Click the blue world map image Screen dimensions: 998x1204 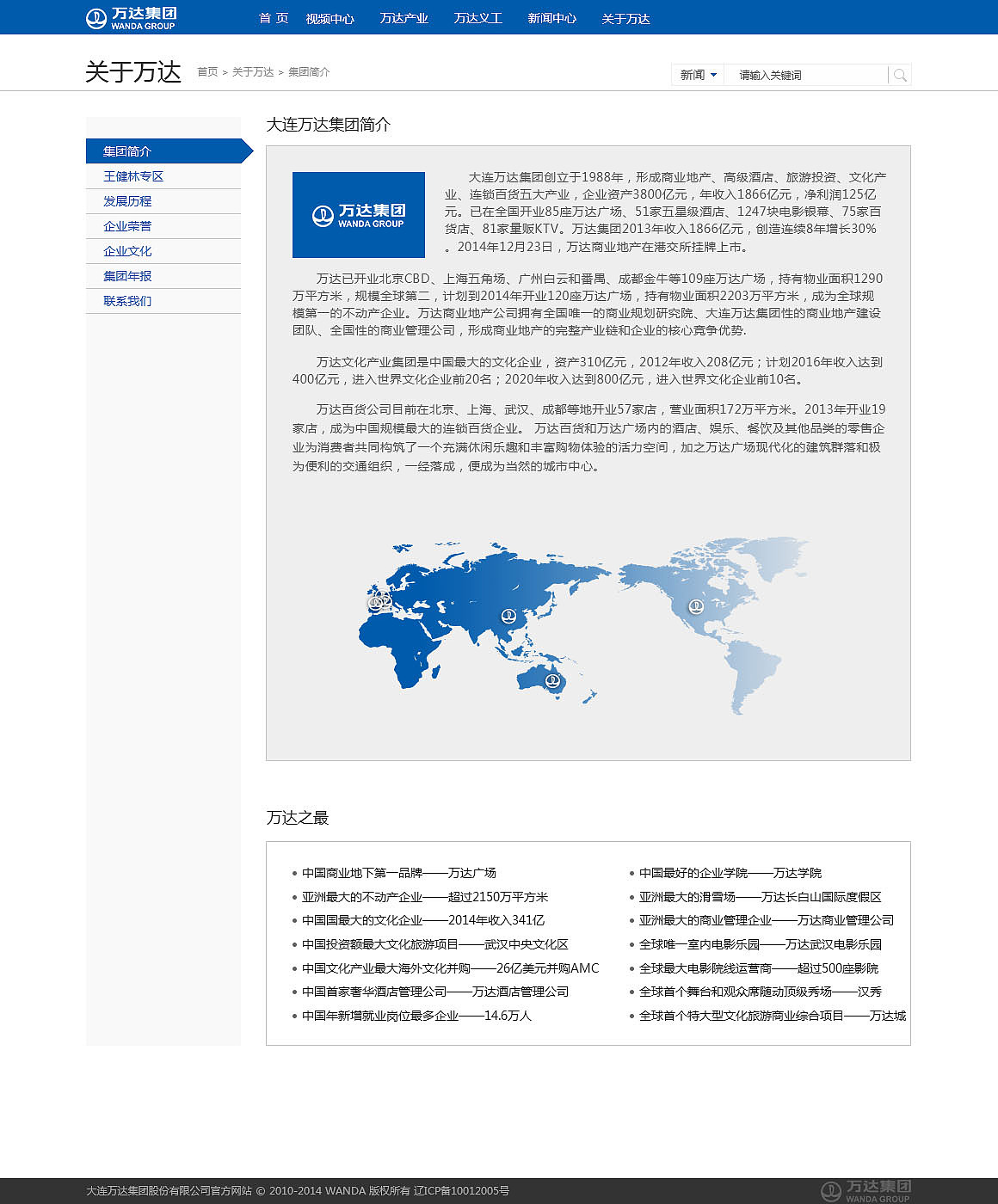coord(583,626)
